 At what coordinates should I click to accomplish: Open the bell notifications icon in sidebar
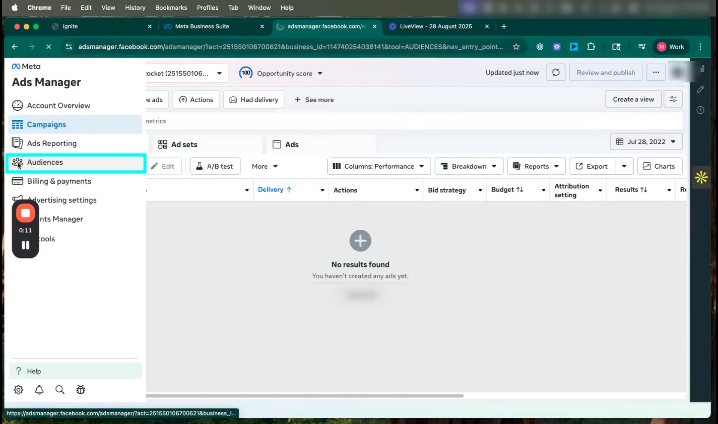coord(39,390)
